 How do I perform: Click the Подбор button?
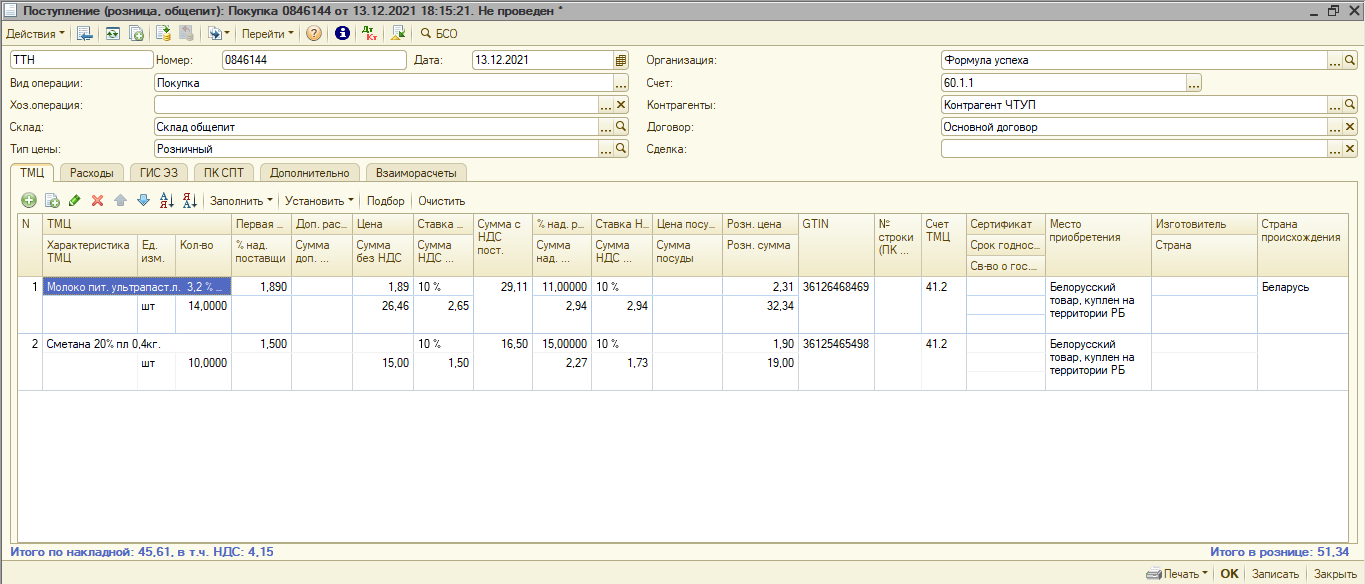(x=386, y=201)
